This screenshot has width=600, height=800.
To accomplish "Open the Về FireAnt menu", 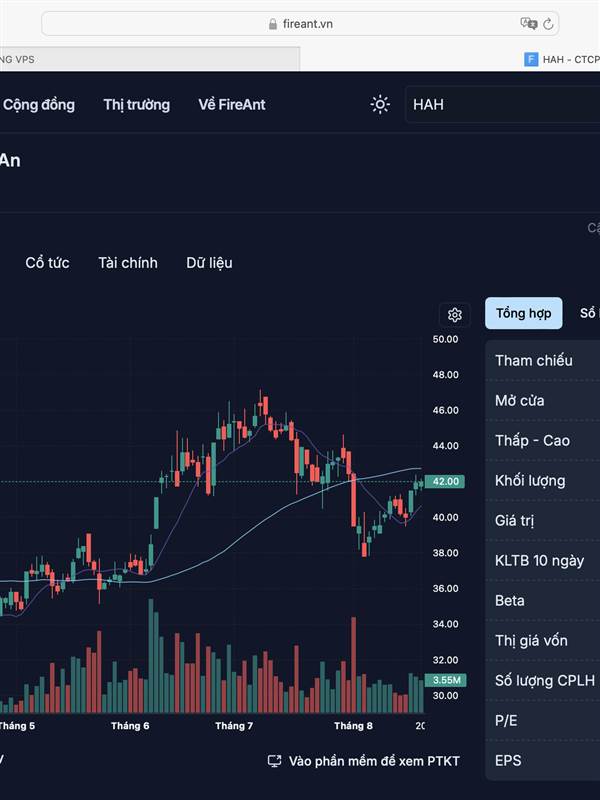I will (232, 105).
